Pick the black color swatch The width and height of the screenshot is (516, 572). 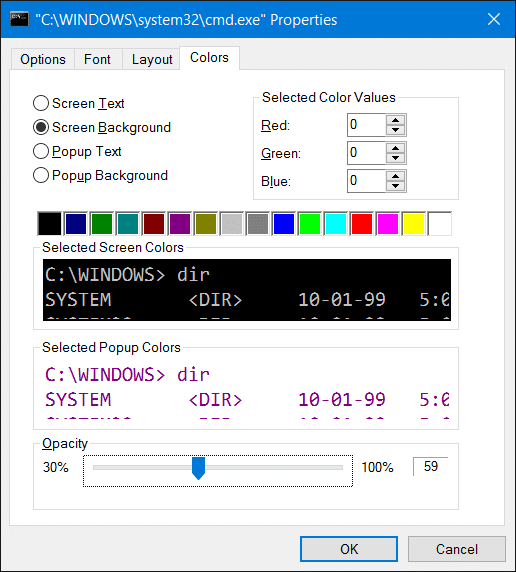(x=50, y=224)
